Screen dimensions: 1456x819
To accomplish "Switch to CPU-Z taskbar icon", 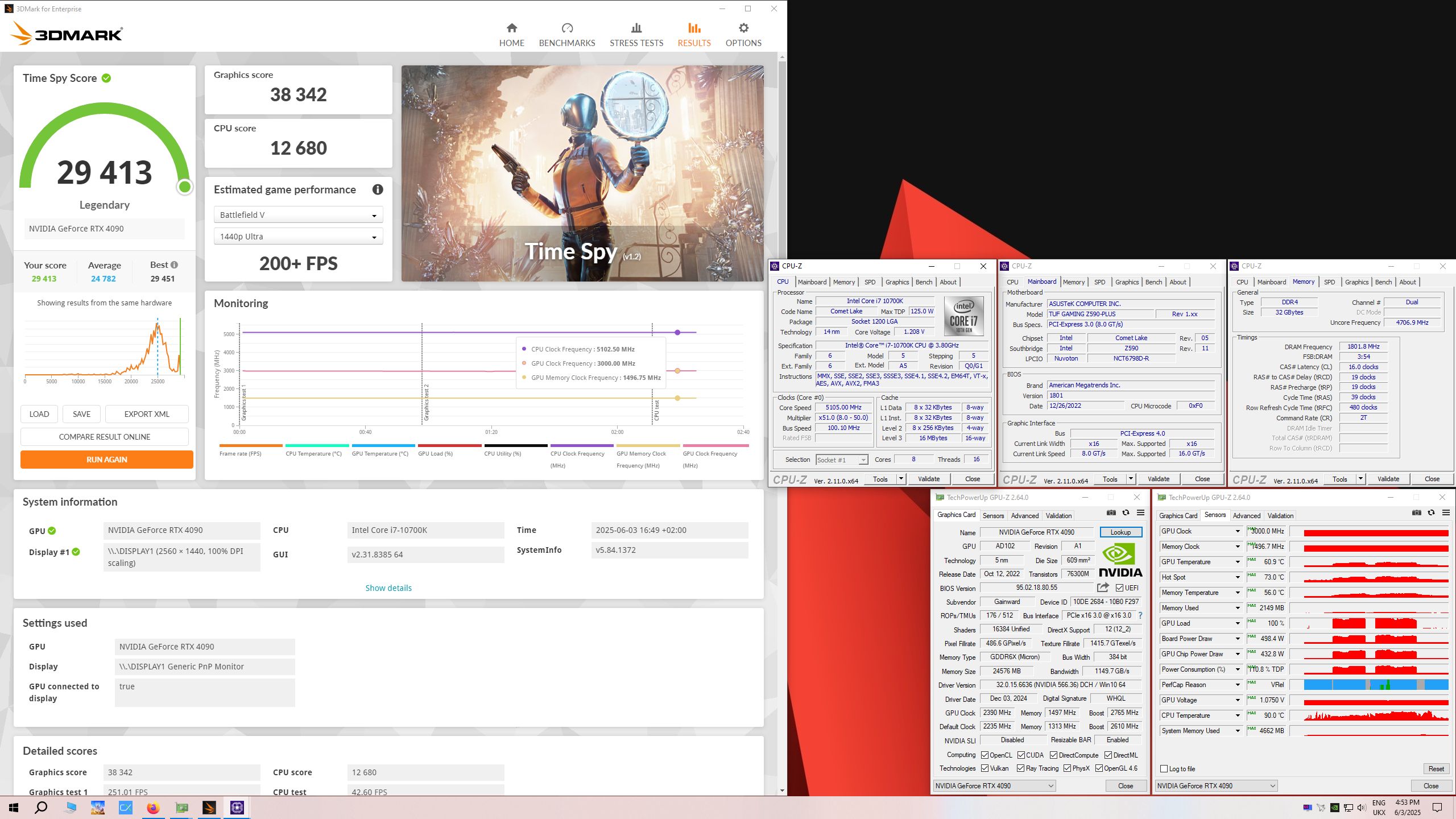I will pyautogui.click(x=237, y=808).
